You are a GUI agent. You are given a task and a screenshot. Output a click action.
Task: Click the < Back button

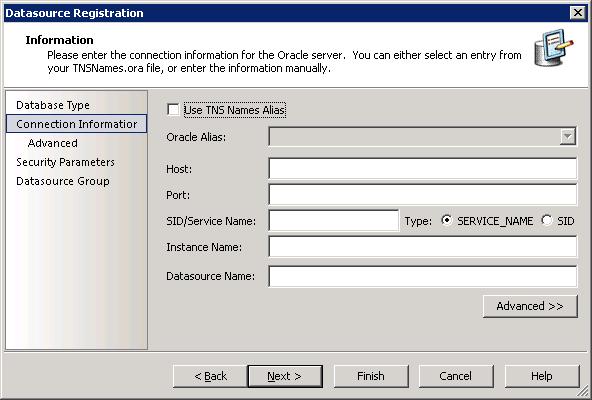tap(210, 376)
